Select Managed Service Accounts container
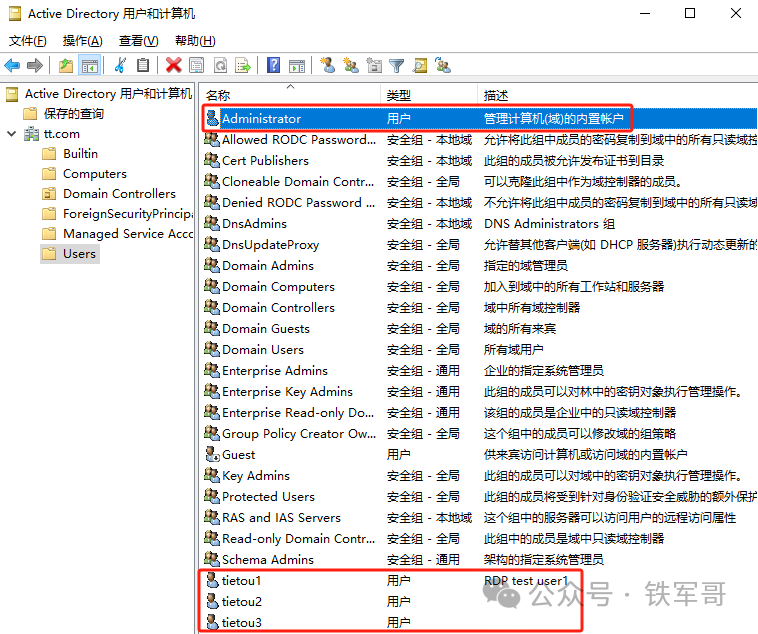 (x=128, y=234)
